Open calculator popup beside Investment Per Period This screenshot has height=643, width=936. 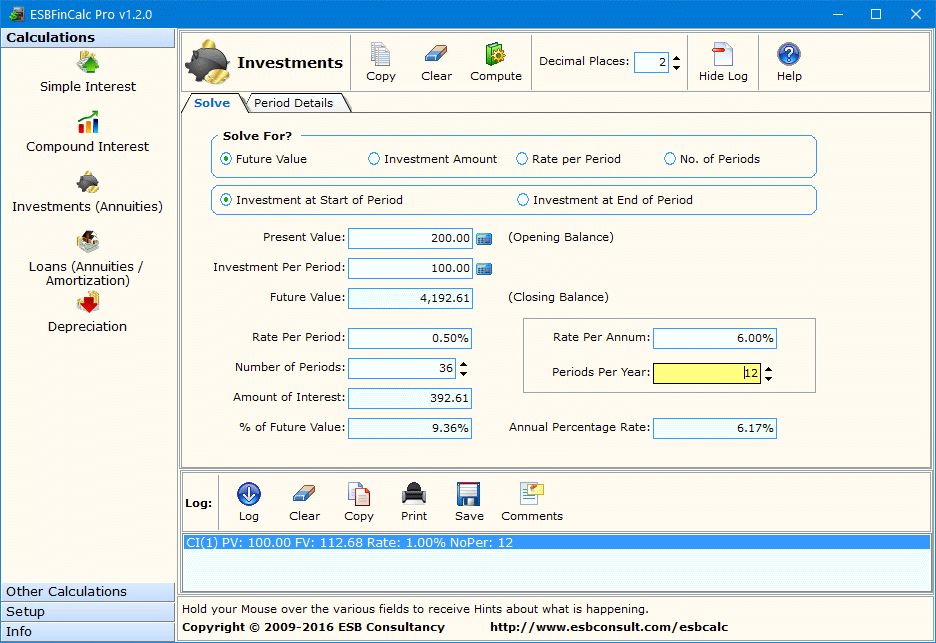(x=484, y=269)
